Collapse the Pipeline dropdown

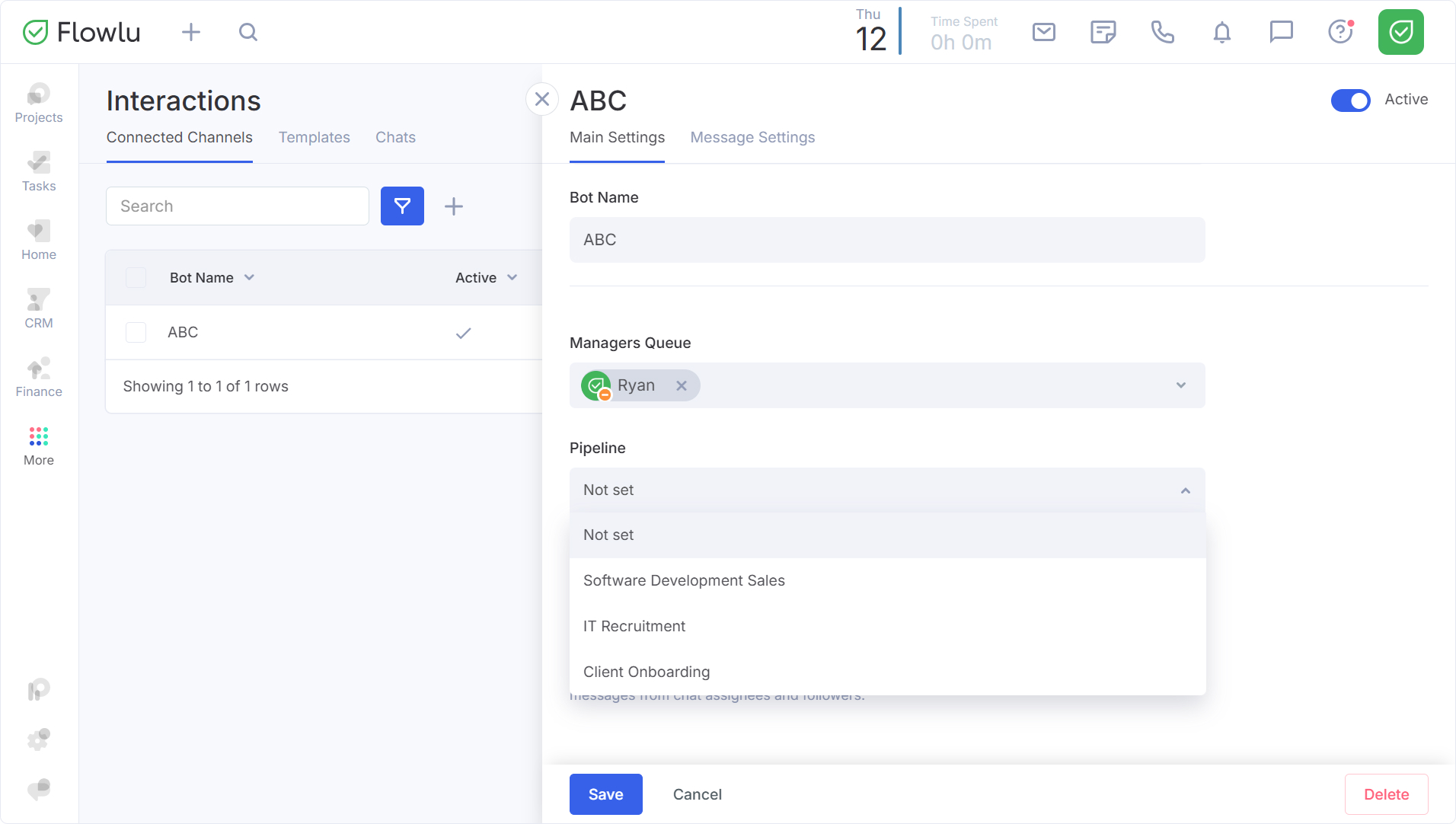[x=1185, y=490]
